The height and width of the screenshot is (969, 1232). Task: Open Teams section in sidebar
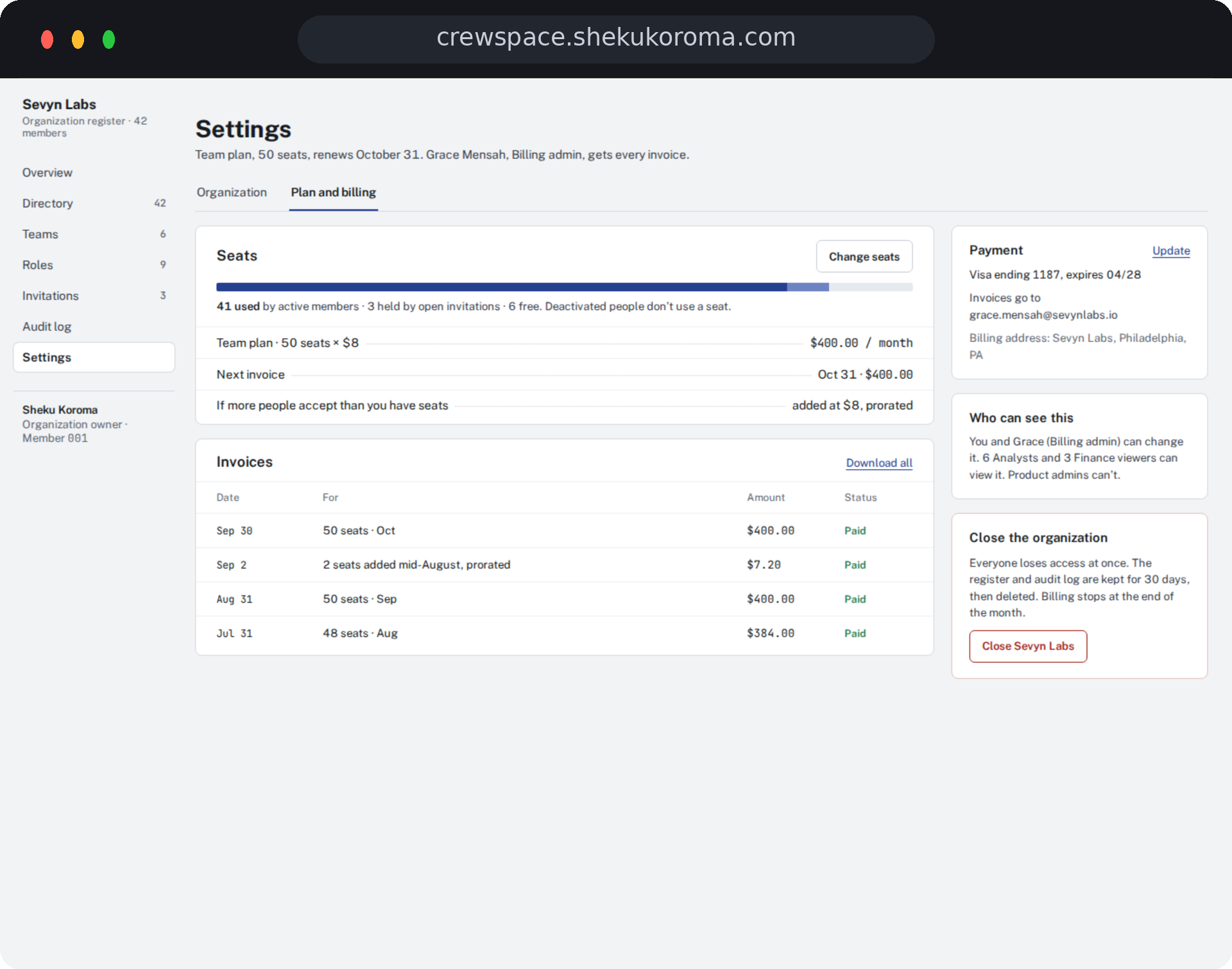click(x=94, y=234)
